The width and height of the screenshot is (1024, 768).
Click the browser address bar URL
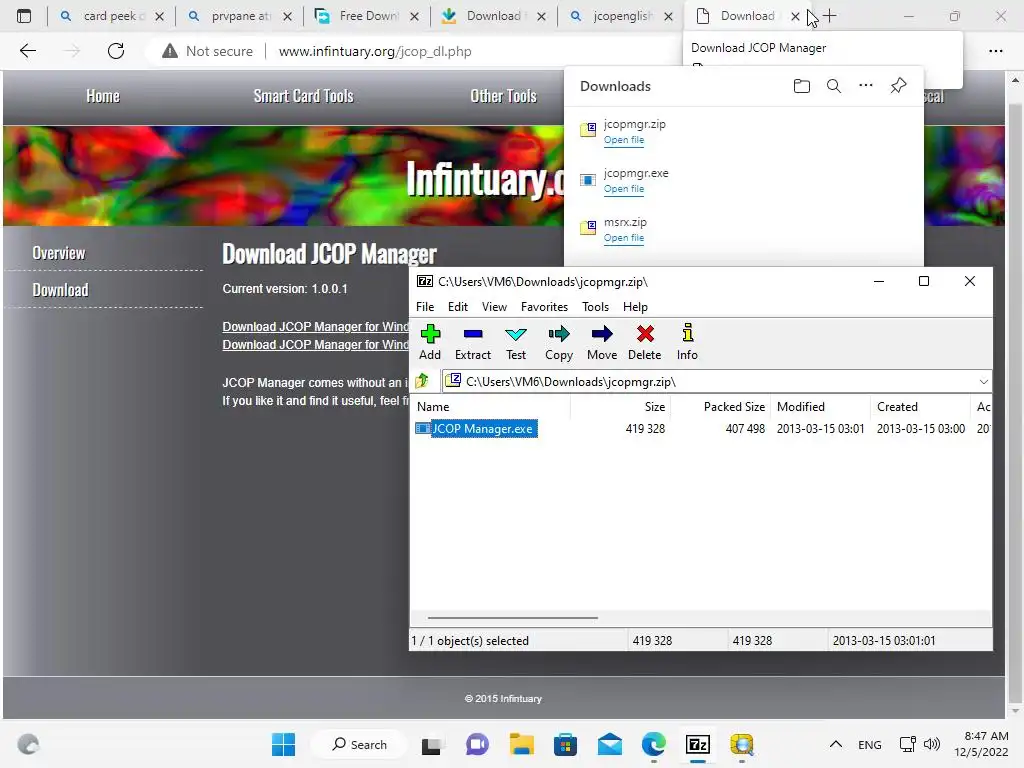pyautogui.click(x=375, y=51)
